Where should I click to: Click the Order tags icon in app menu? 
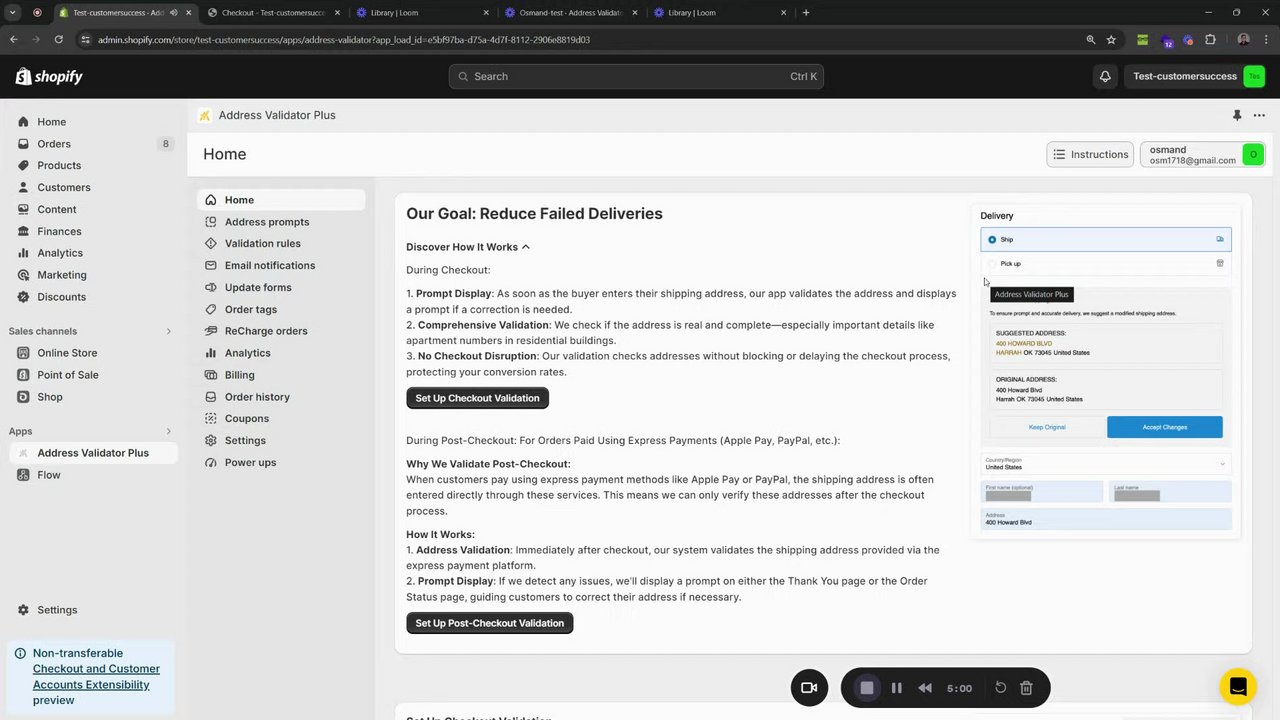(x=211, y=310)
